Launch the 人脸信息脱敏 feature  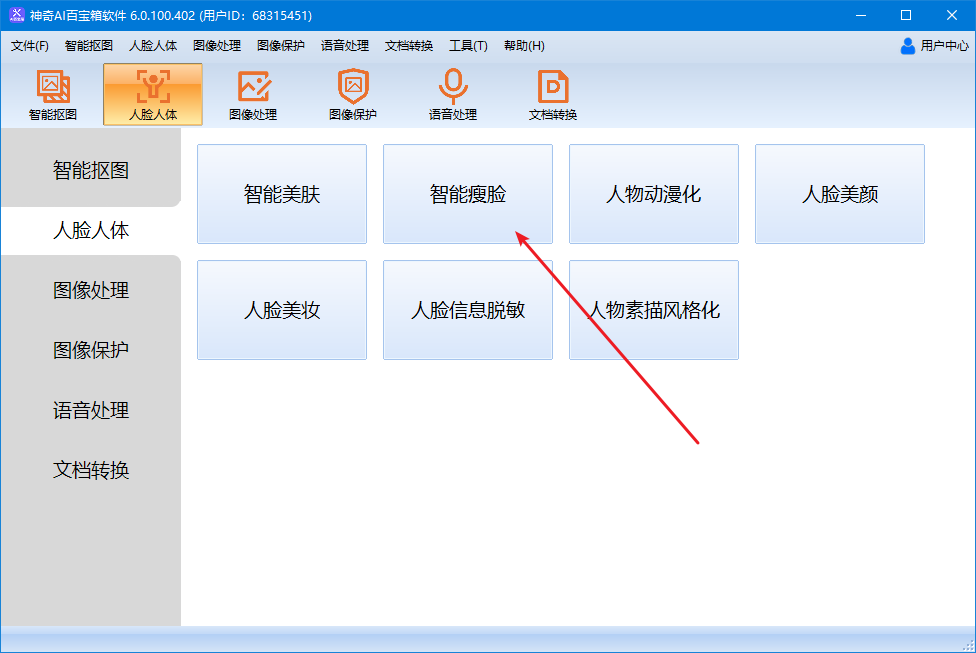[x=468, y=310]
